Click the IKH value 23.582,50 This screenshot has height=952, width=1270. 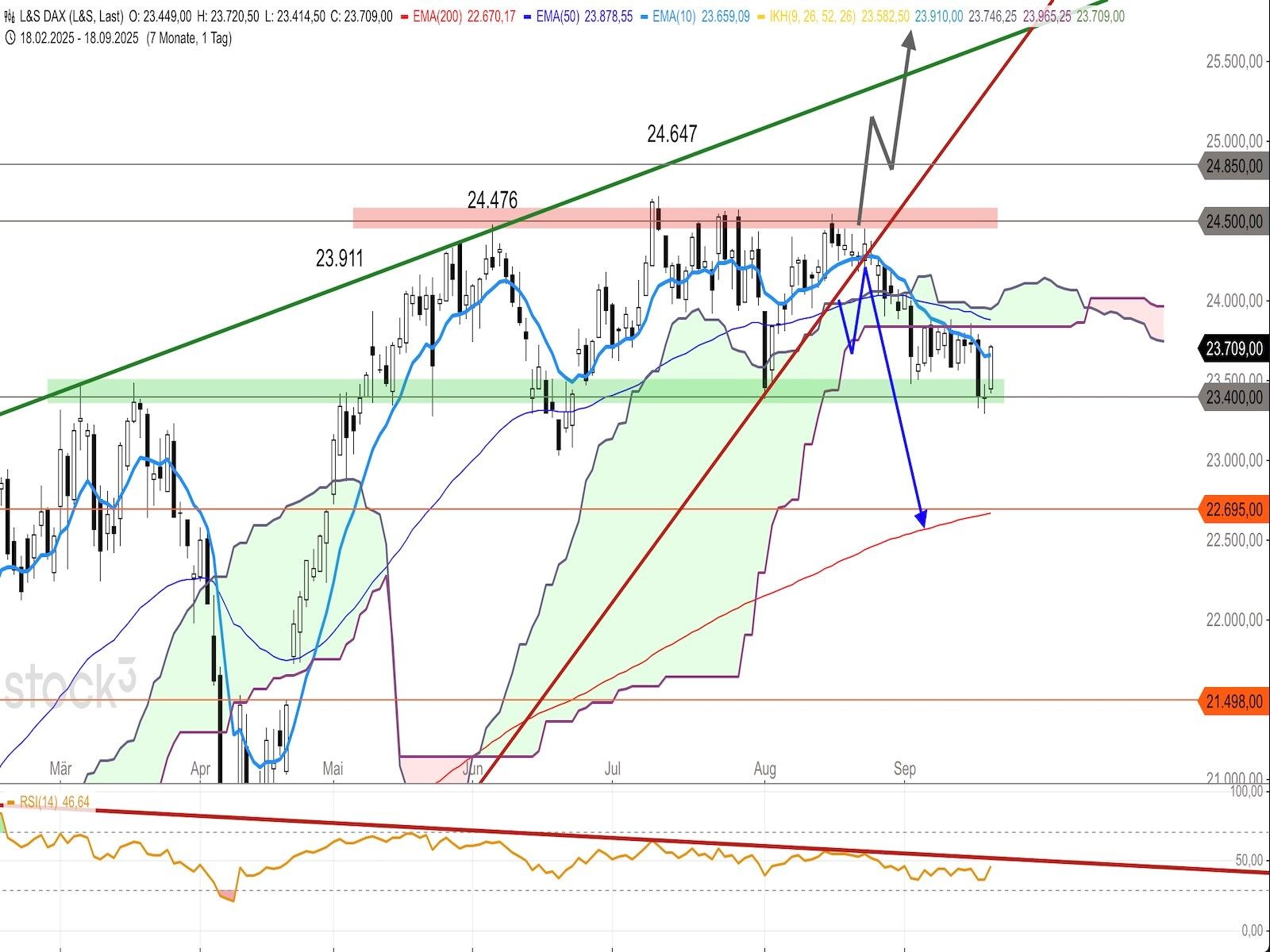886,16
